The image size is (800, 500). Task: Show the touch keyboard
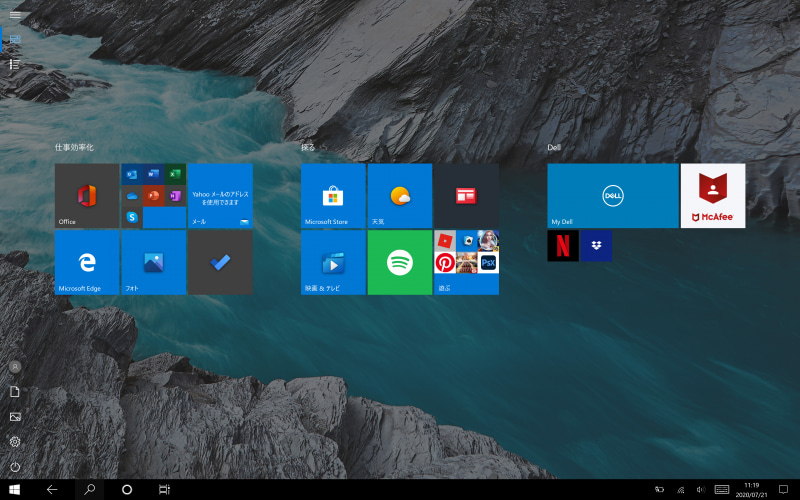pos(721,490)
